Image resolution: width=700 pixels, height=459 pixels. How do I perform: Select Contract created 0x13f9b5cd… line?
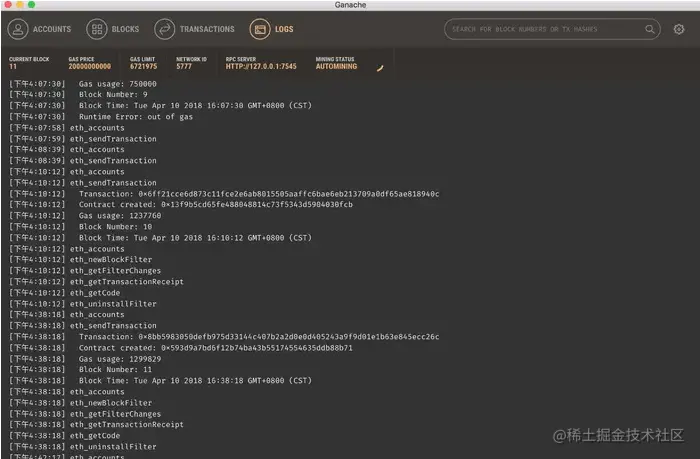click(181, 204)
